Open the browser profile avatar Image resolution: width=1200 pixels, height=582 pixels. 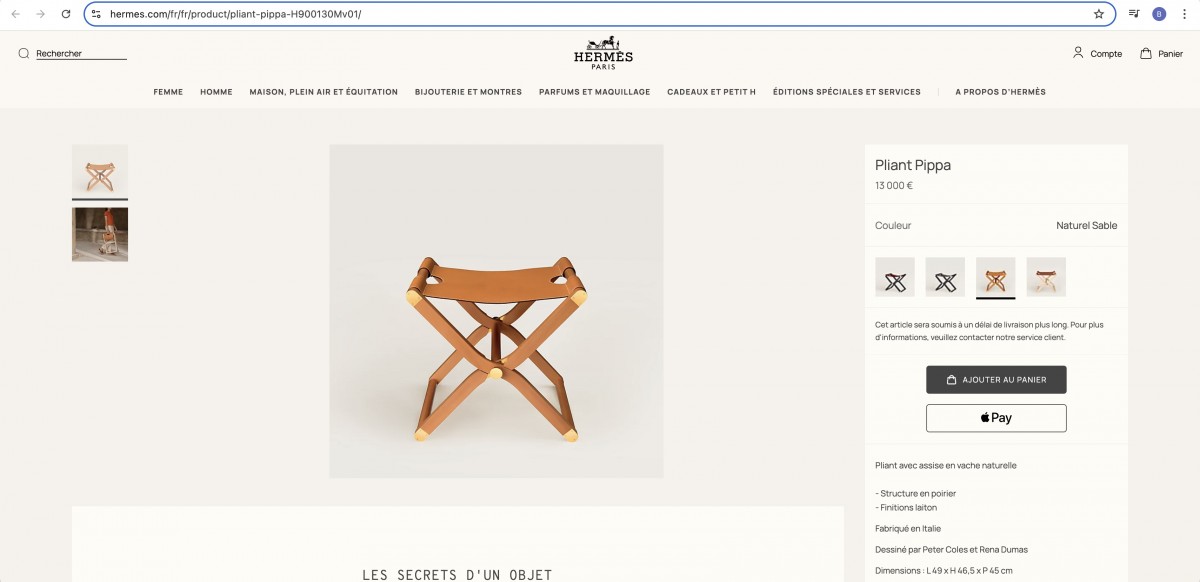point(1159,14)
